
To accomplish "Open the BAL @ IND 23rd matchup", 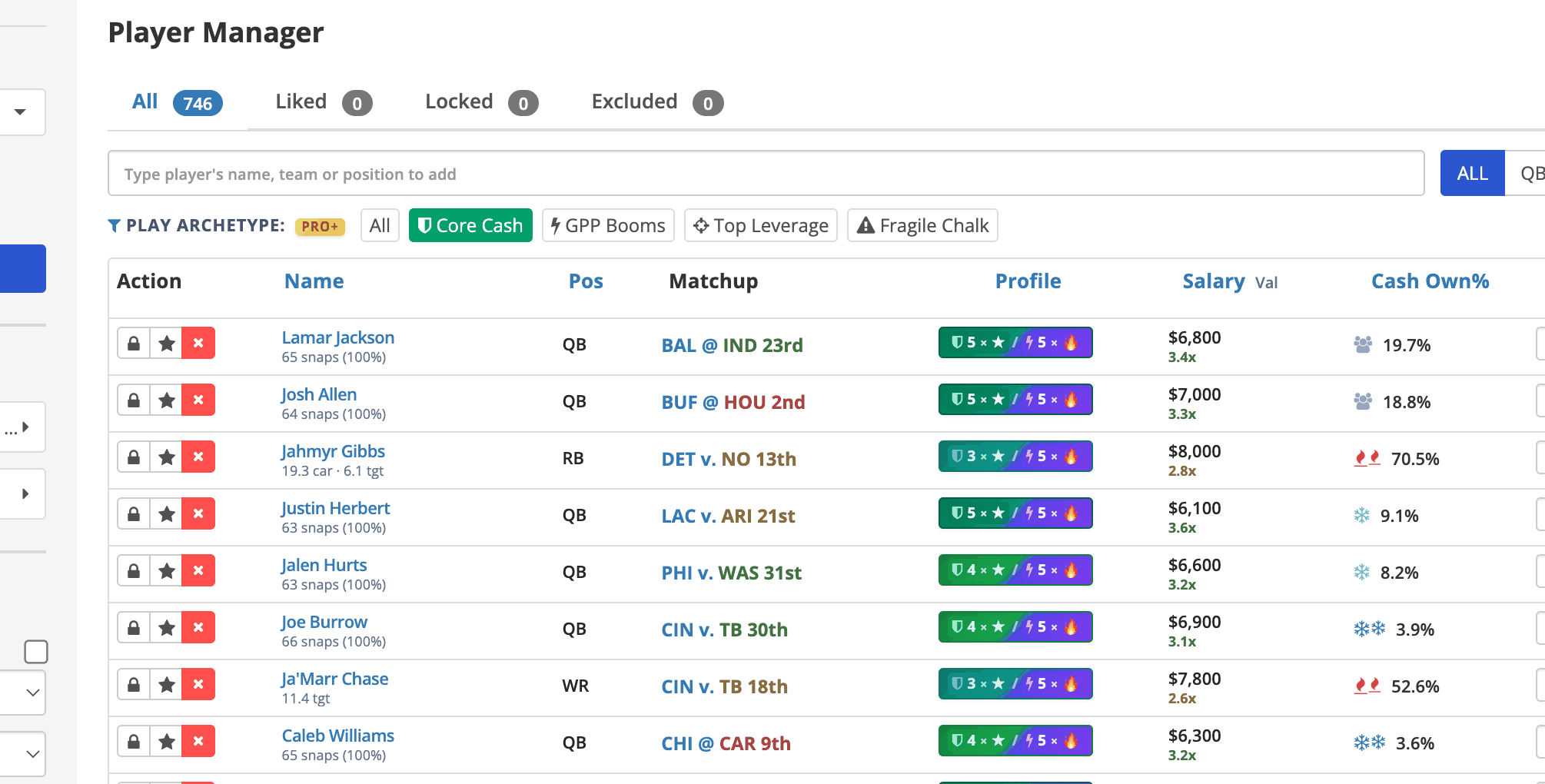I will click(732, 345).
